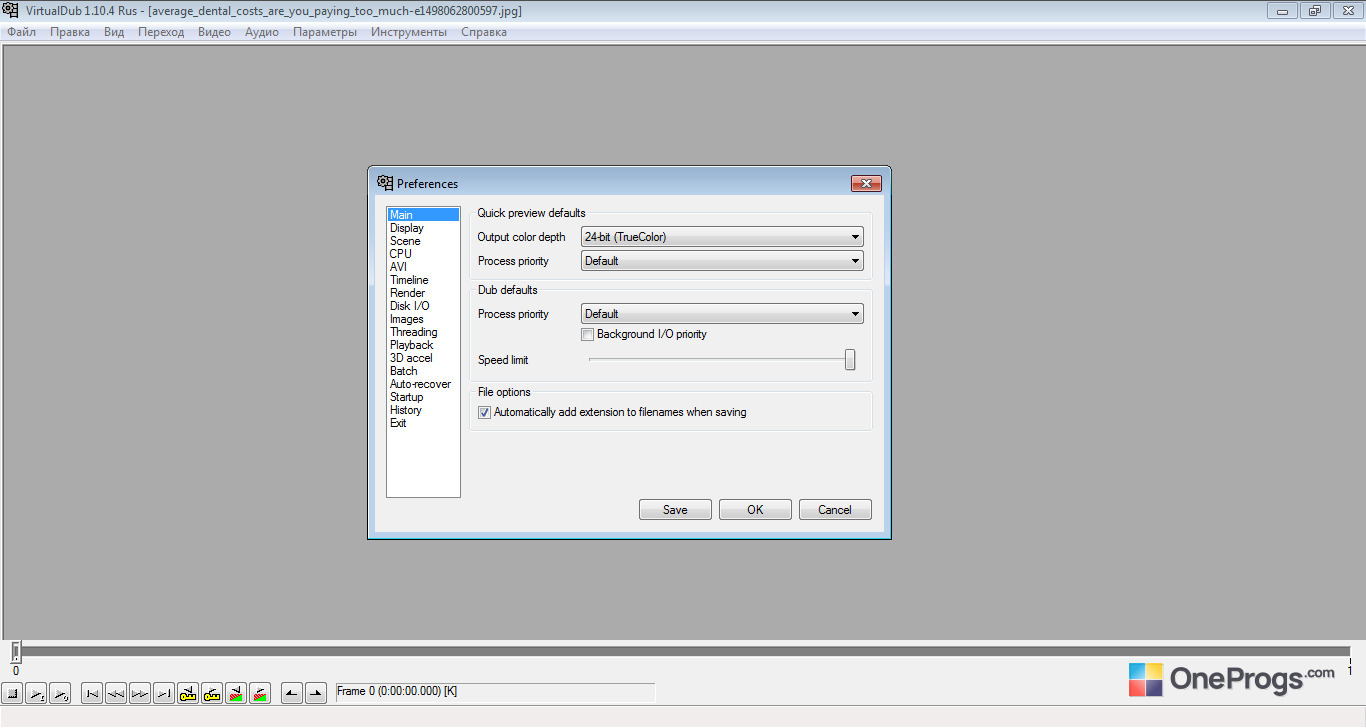Viewport: 1366px width, 728px height.
Task: Click the Speed limit slider handle
Action: tap(850, 360)
